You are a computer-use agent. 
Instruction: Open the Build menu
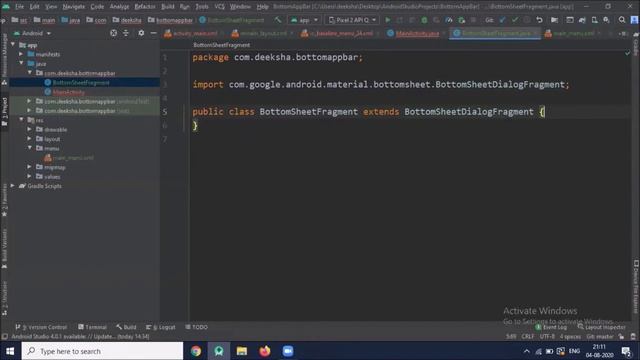(x=168, y=7)
